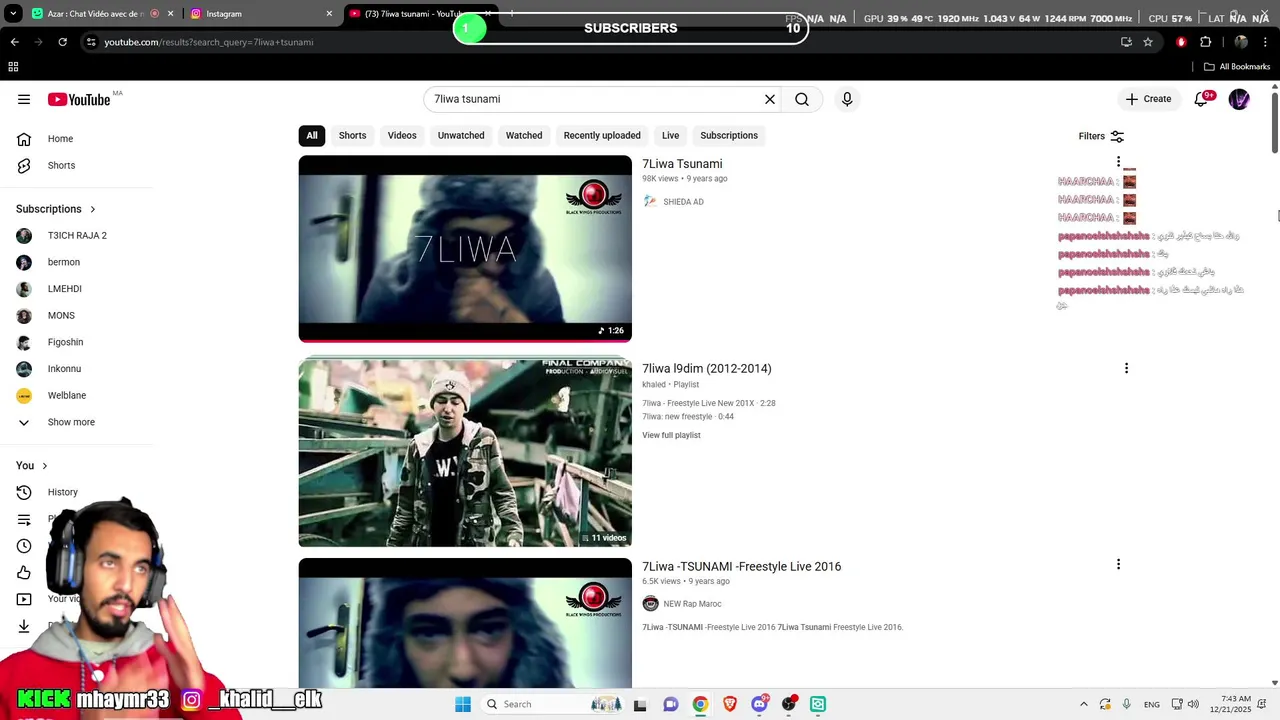Viewport: 1280px width, 720px height.
Task: Clear the search query with the X
Action: [770, 99]
